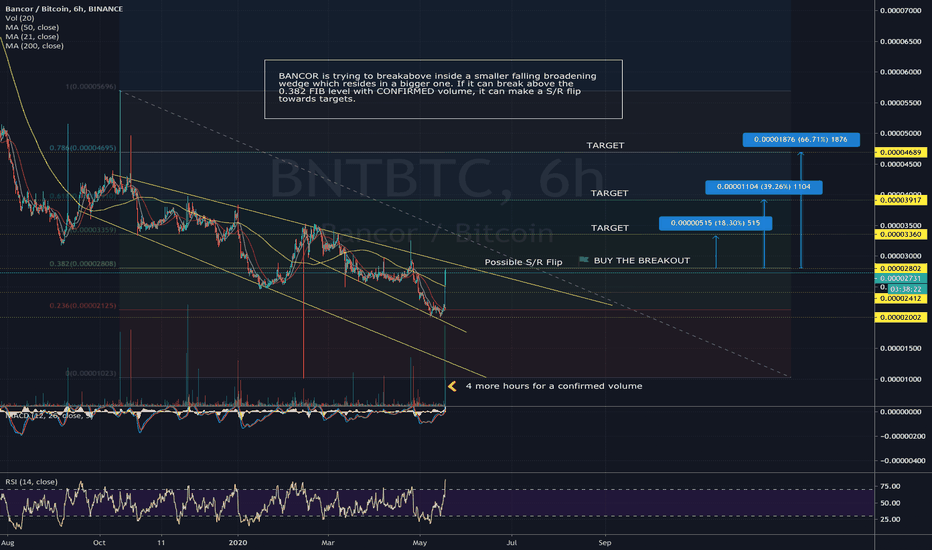932x550 pixels.
Task: Click 0.00004500 on the price axis
Action: click(x=900, y=165)
